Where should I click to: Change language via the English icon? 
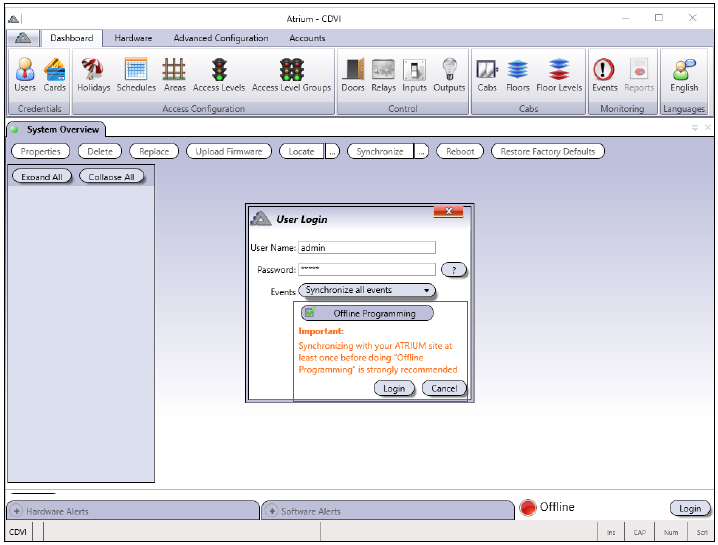pyautogui.click(x=684, y=75)
